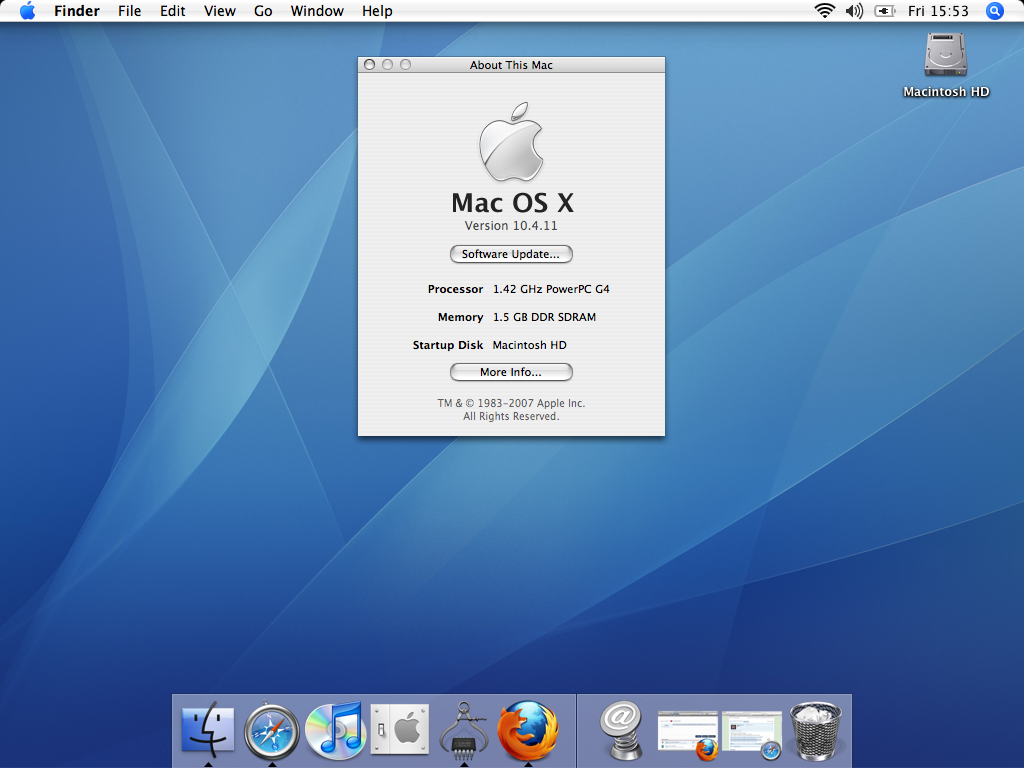Click the Processor label
Screen dimensions: 1024x768
[x=455, y=289]
